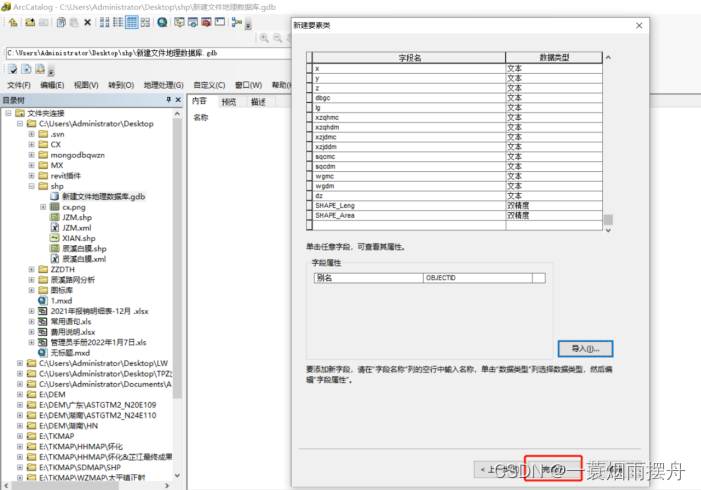Open the 编辑(E) menu

(52, 85)
